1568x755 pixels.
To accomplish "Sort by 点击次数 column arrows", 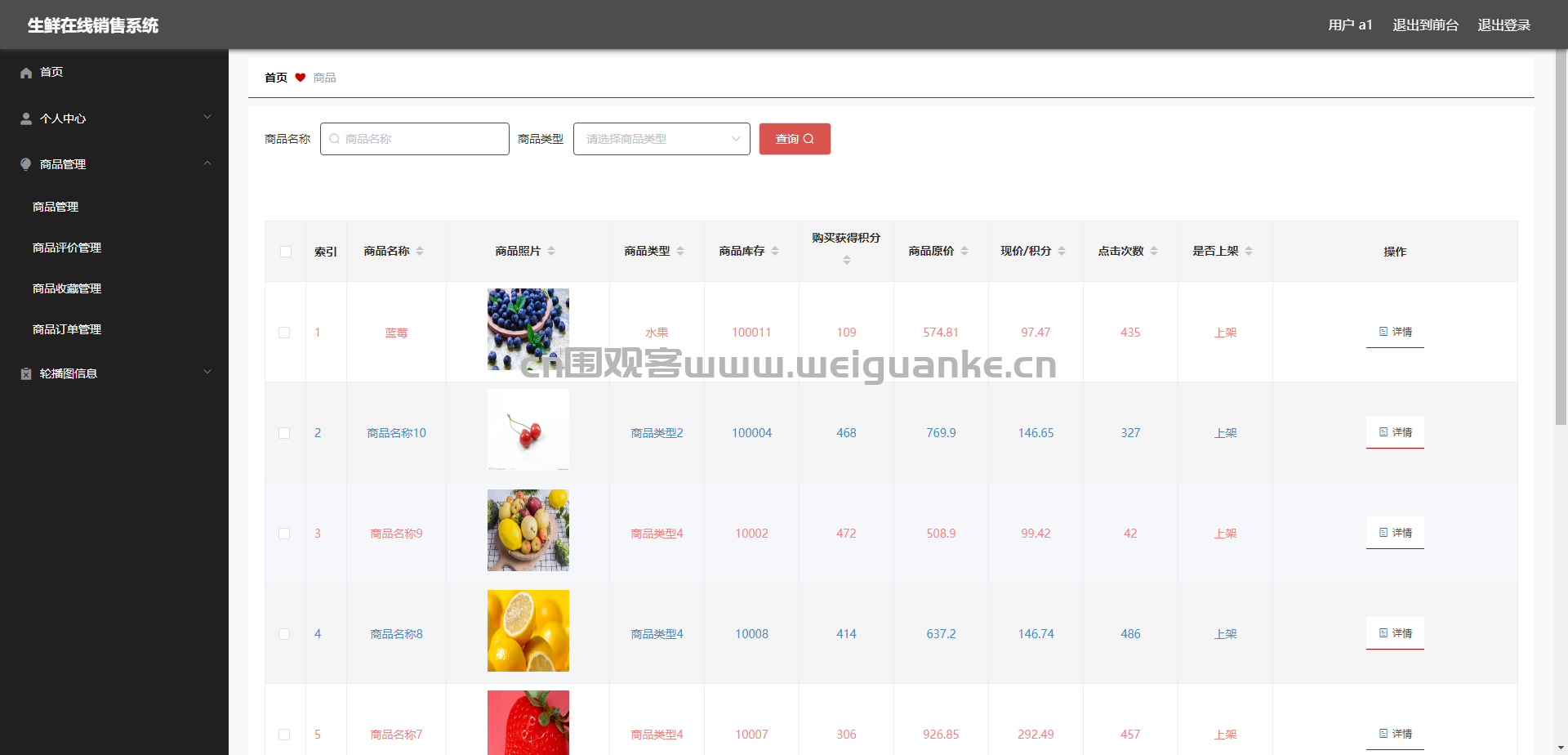I will [x=1154, y=251].
